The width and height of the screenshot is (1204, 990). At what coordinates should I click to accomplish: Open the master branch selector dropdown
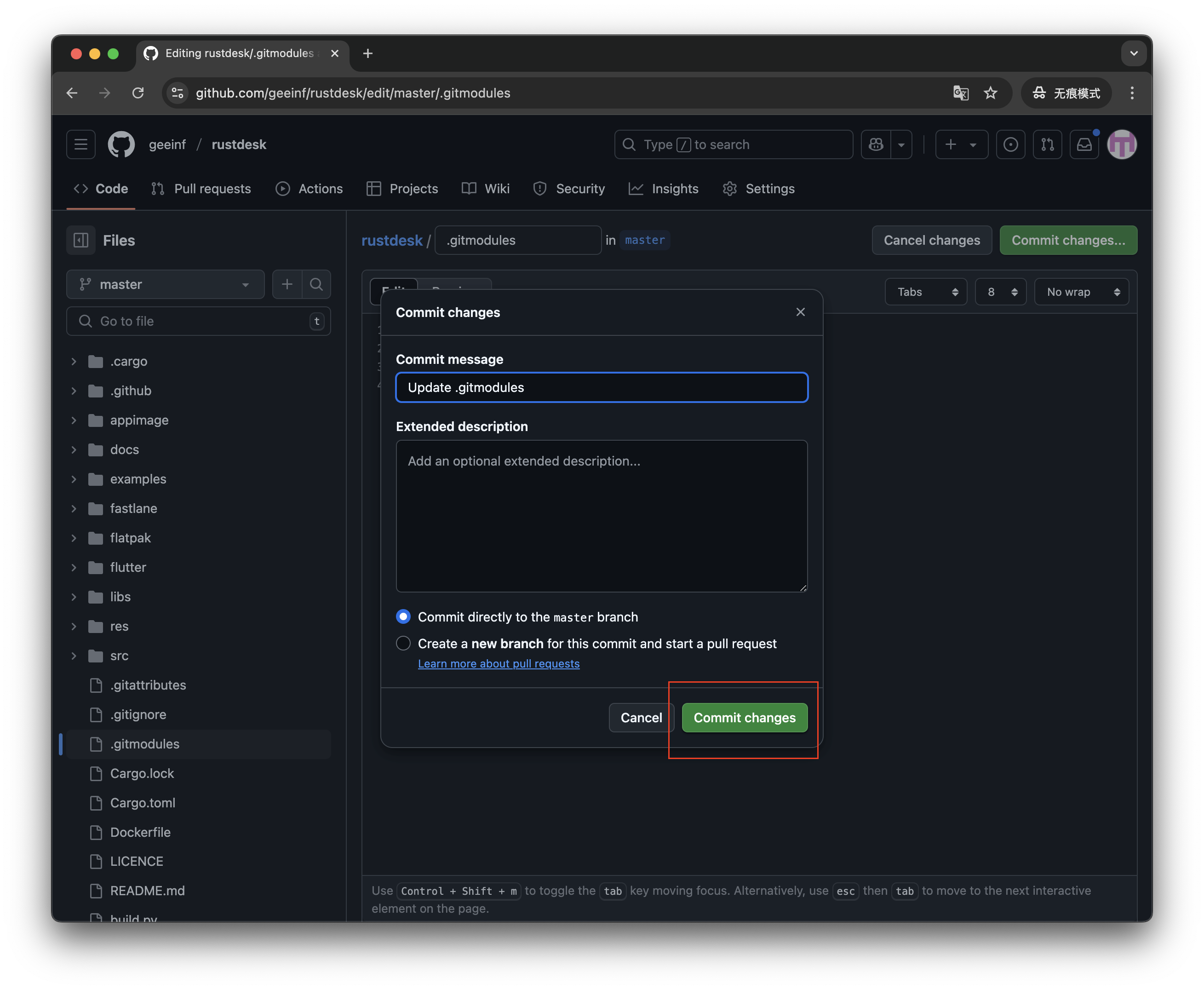coord(165,284)
